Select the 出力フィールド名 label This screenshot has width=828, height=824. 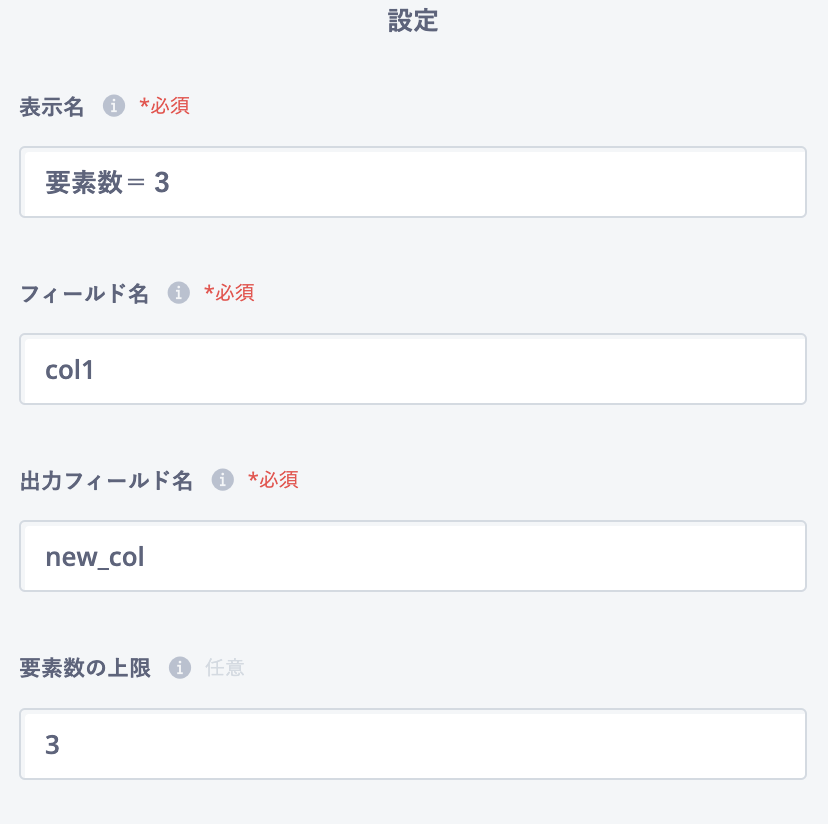106,481
